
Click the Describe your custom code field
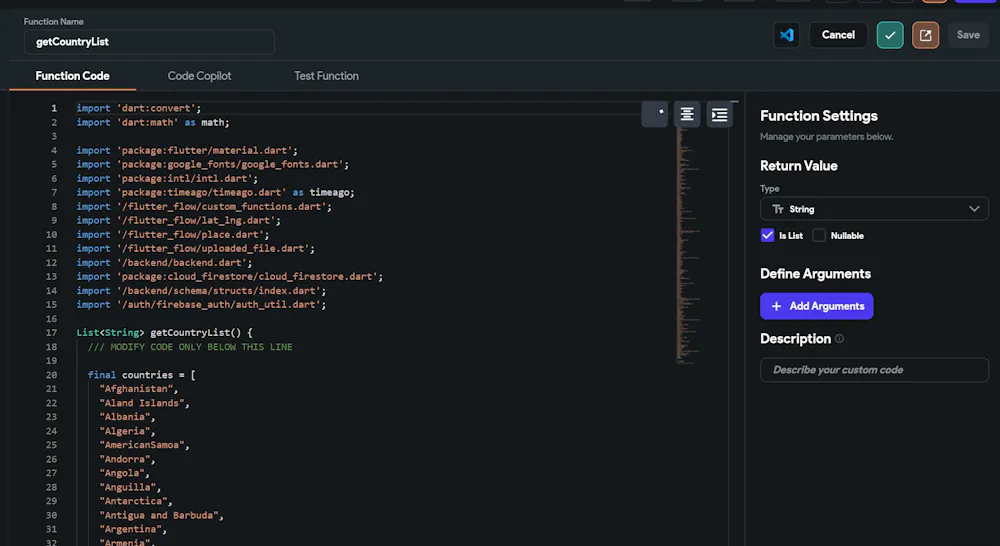[874, 370]
